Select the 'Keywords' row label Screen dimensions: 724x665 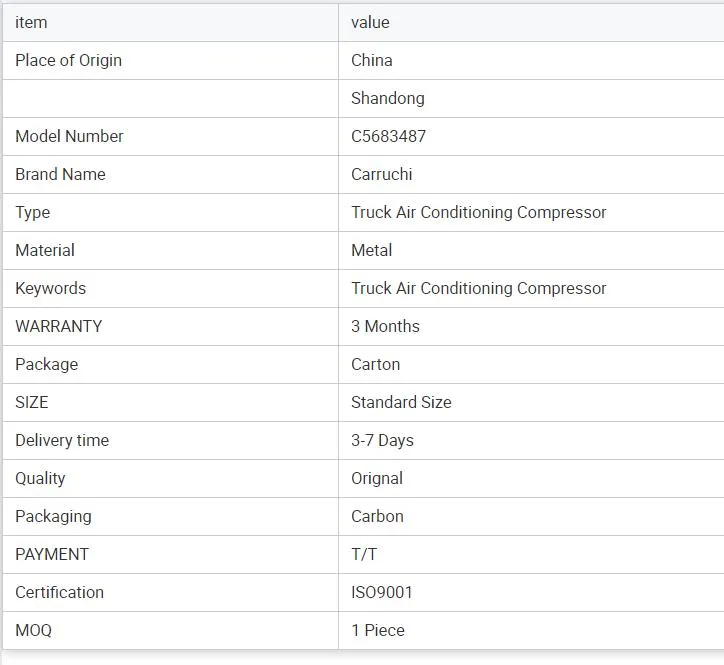[50, 288]
